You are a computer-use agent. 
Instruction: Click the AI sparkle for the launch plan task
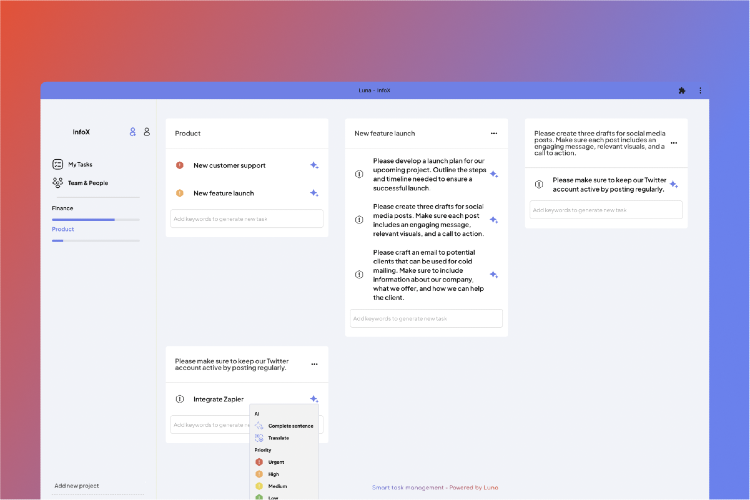click(494, 174)
